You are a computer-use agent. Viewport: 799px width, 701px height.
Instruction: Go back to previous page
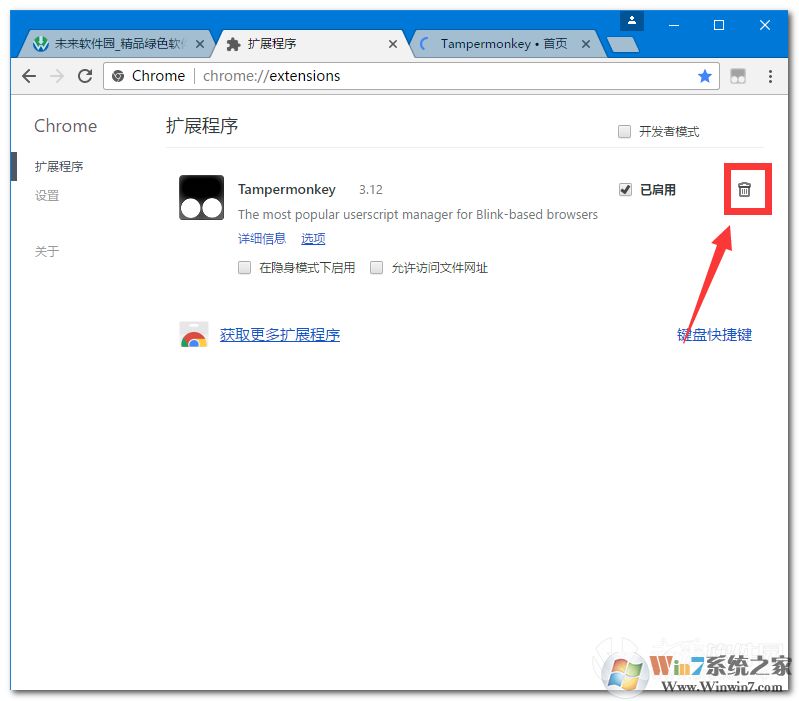pos(29,76)
